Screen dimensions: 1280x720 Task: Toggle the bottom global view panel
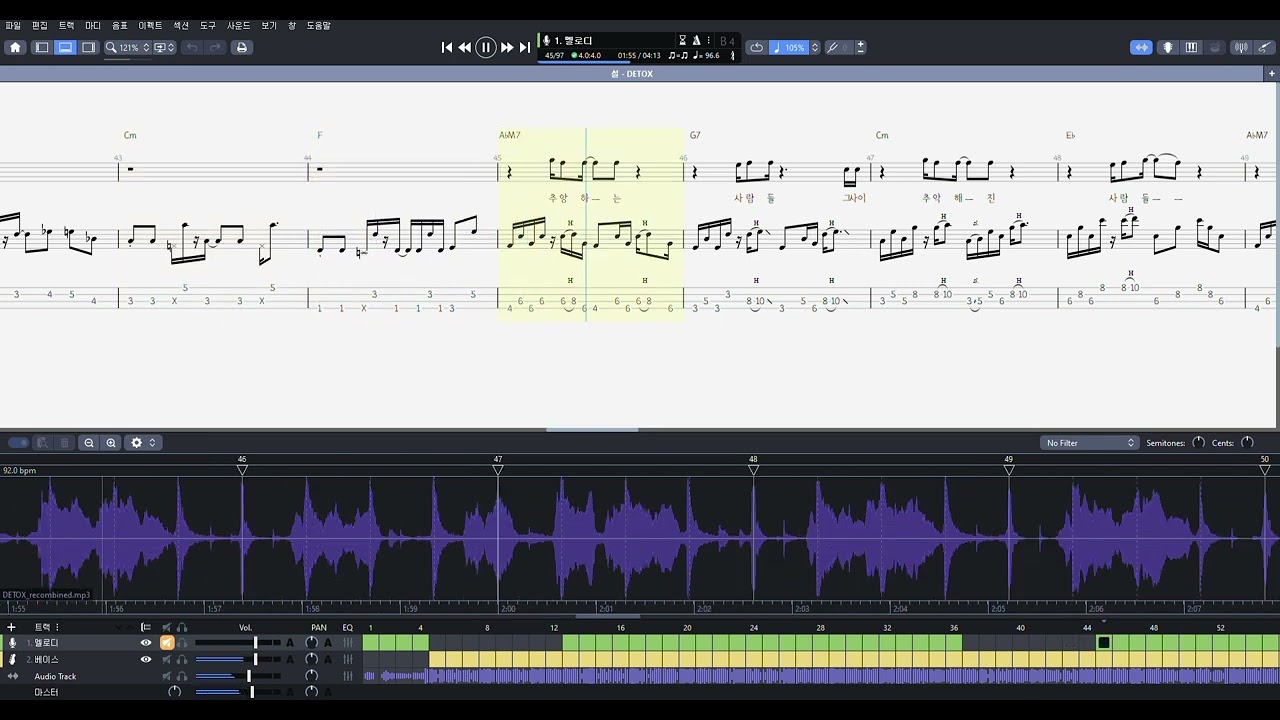point(65,47)
